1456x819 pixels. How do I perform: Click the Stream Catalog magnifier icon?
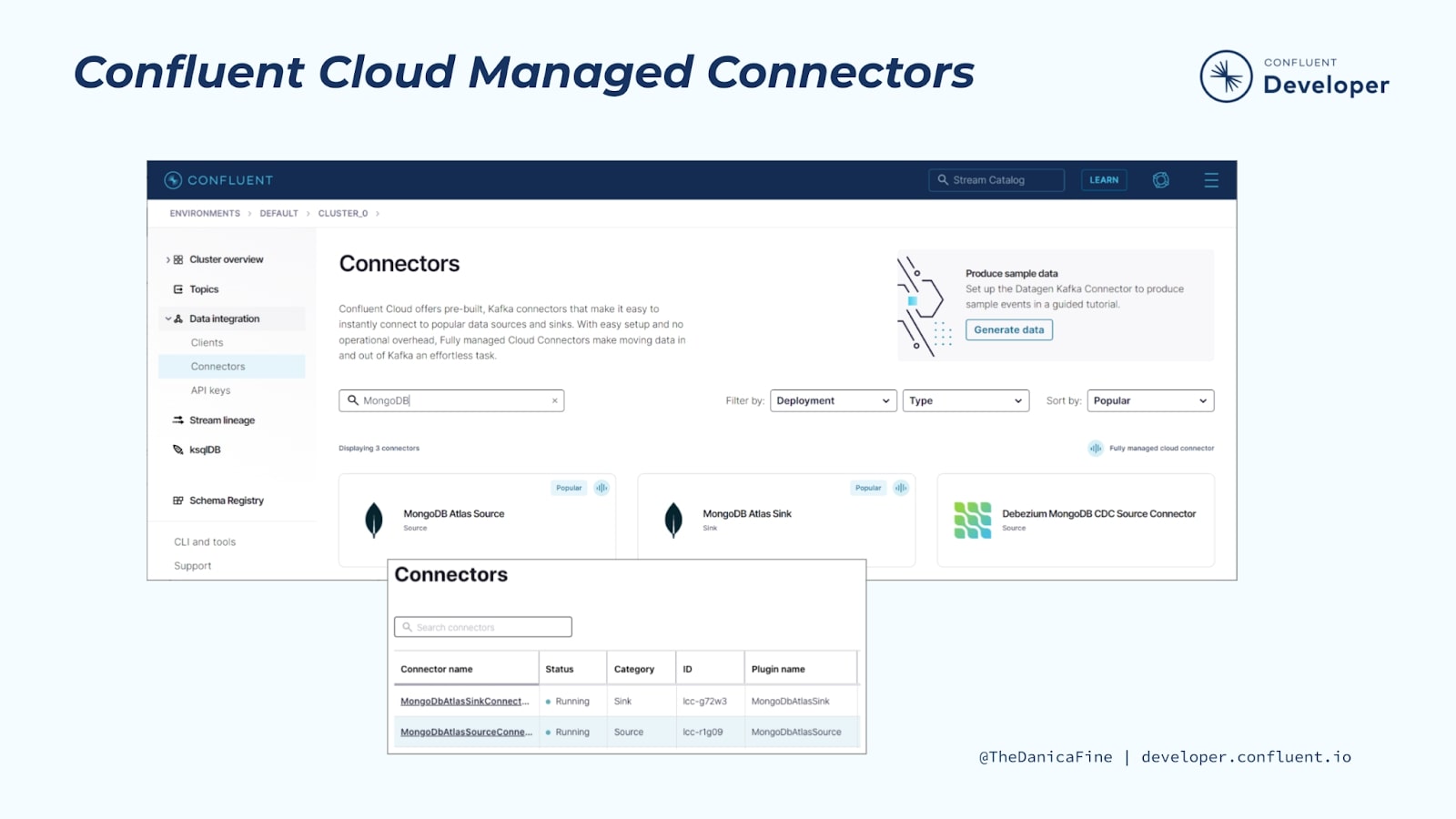[944, 180]
